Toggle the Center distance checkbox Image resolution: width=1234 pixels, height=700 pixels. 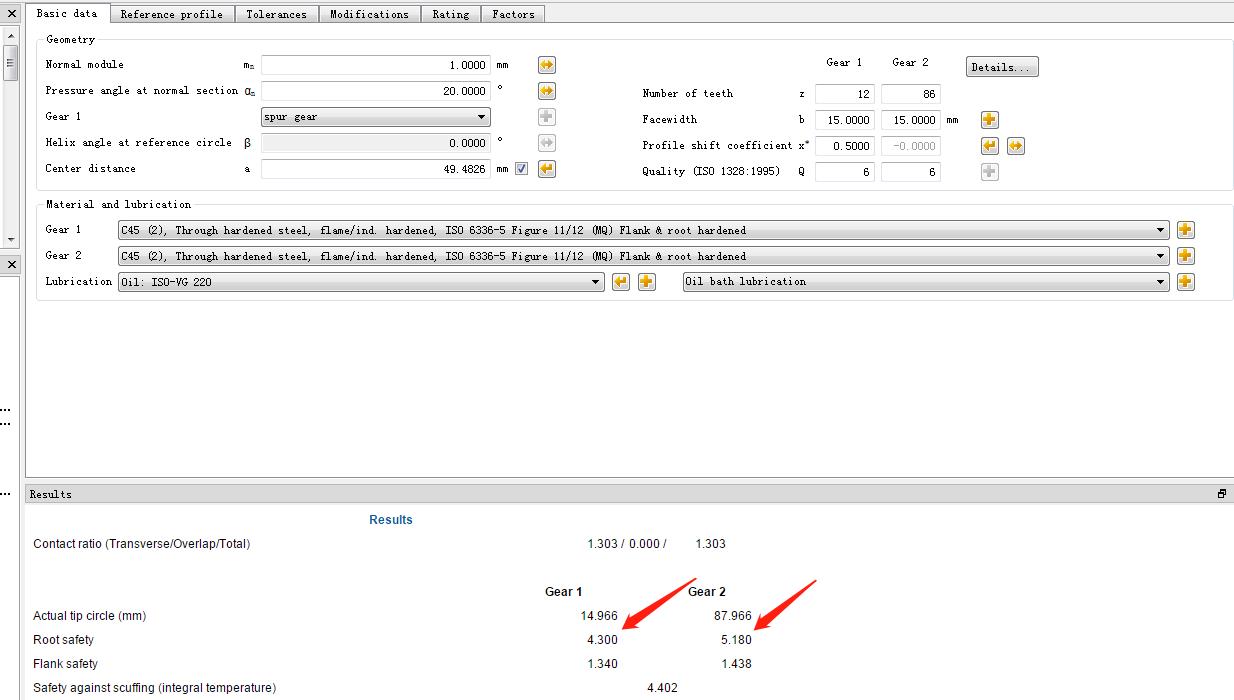coord(521,169)
